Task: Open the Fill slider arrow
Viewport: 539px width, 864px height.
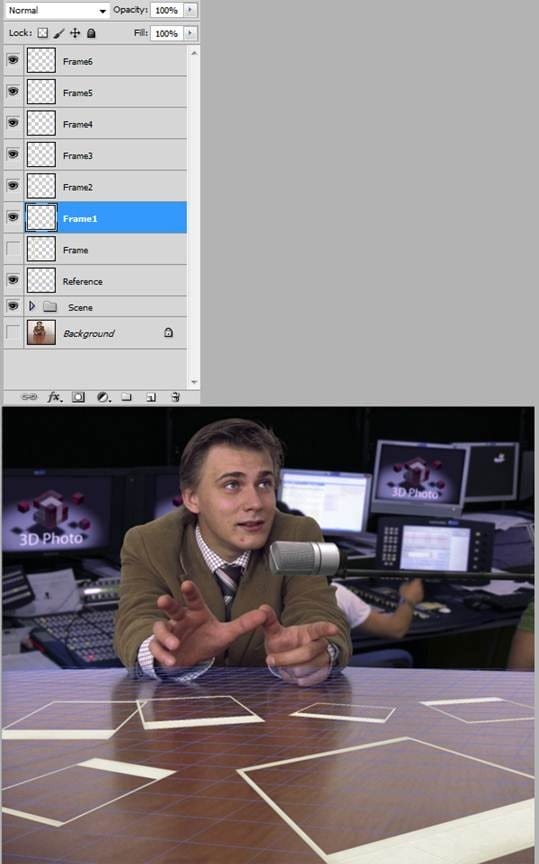Action: [x=190, y=33]
